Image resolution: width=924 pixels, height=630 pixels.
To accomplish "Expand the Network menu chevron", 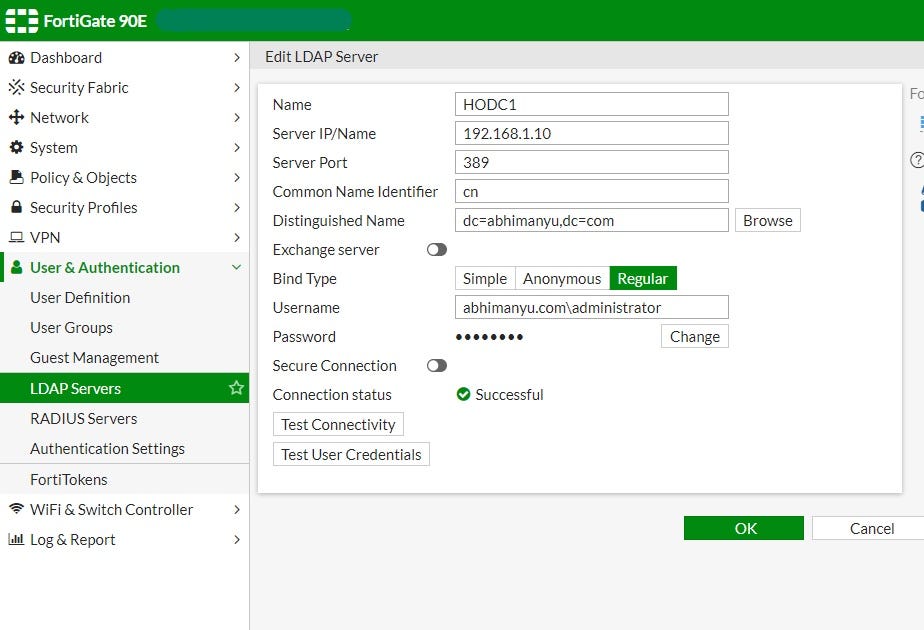I will click(x=236, y=118).
